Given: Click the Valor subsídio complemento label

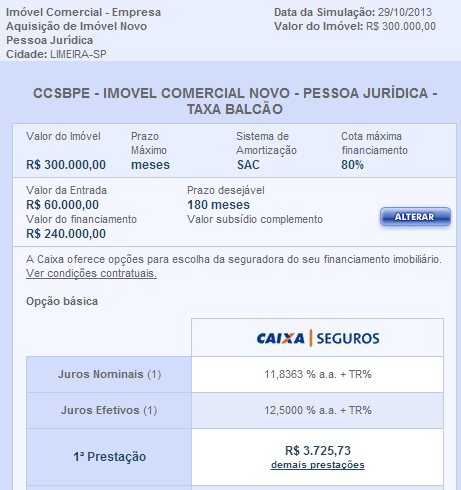Looking at the screenshot, I should (x=255, y=219).
